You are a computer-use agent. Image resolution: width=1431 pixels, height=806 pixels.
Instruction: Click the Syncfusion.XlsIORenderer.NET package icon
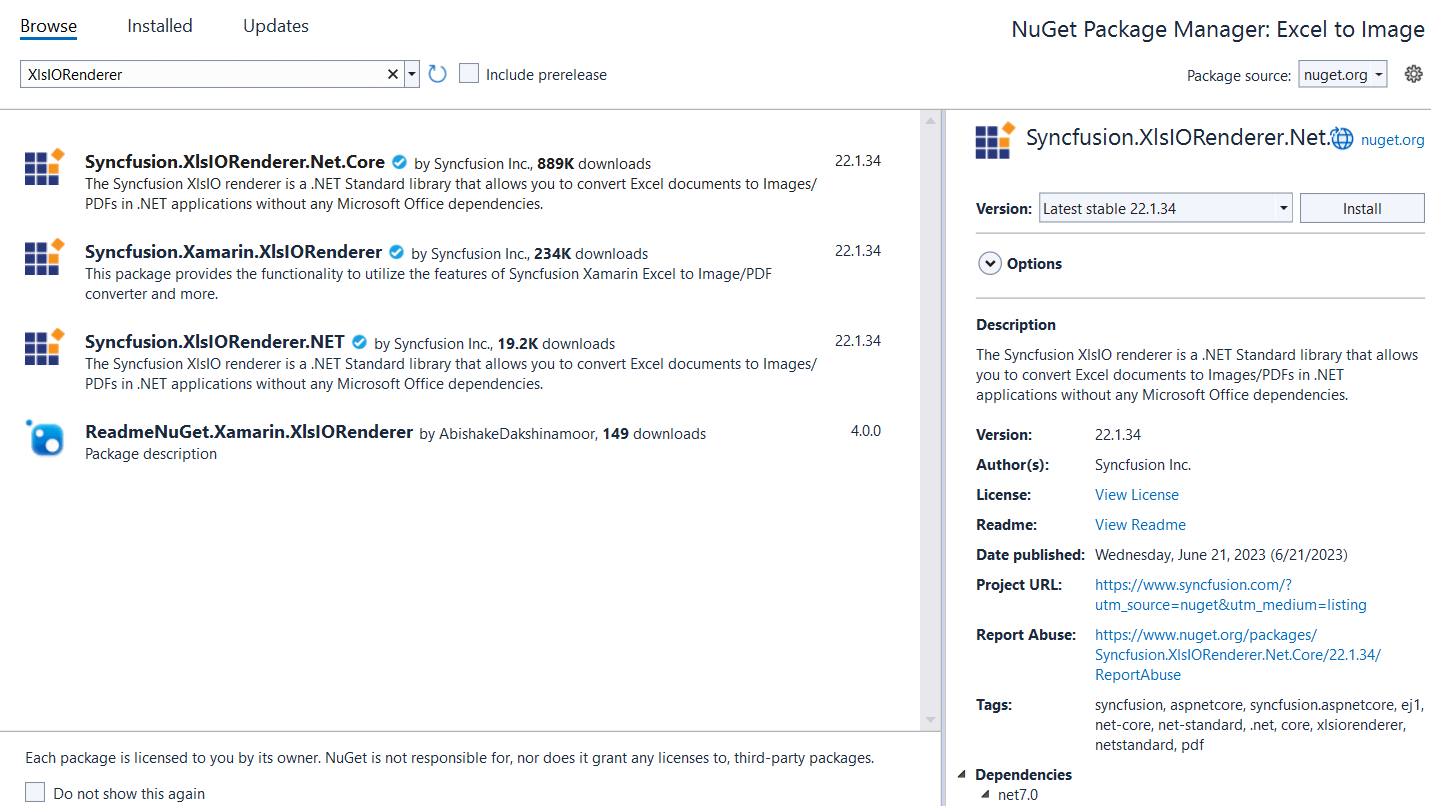44,347
